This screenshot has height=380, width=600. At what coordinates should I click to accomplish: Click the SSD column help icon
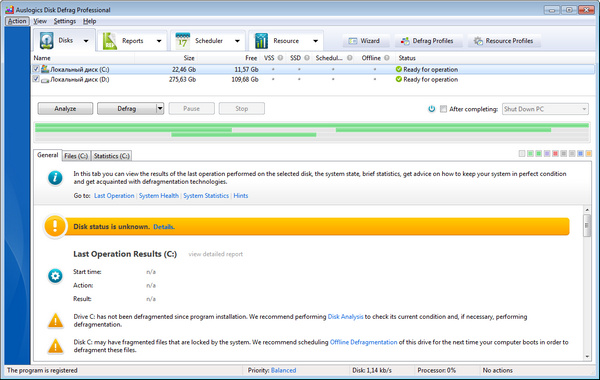pyautogui.click(x=307, y=58)
